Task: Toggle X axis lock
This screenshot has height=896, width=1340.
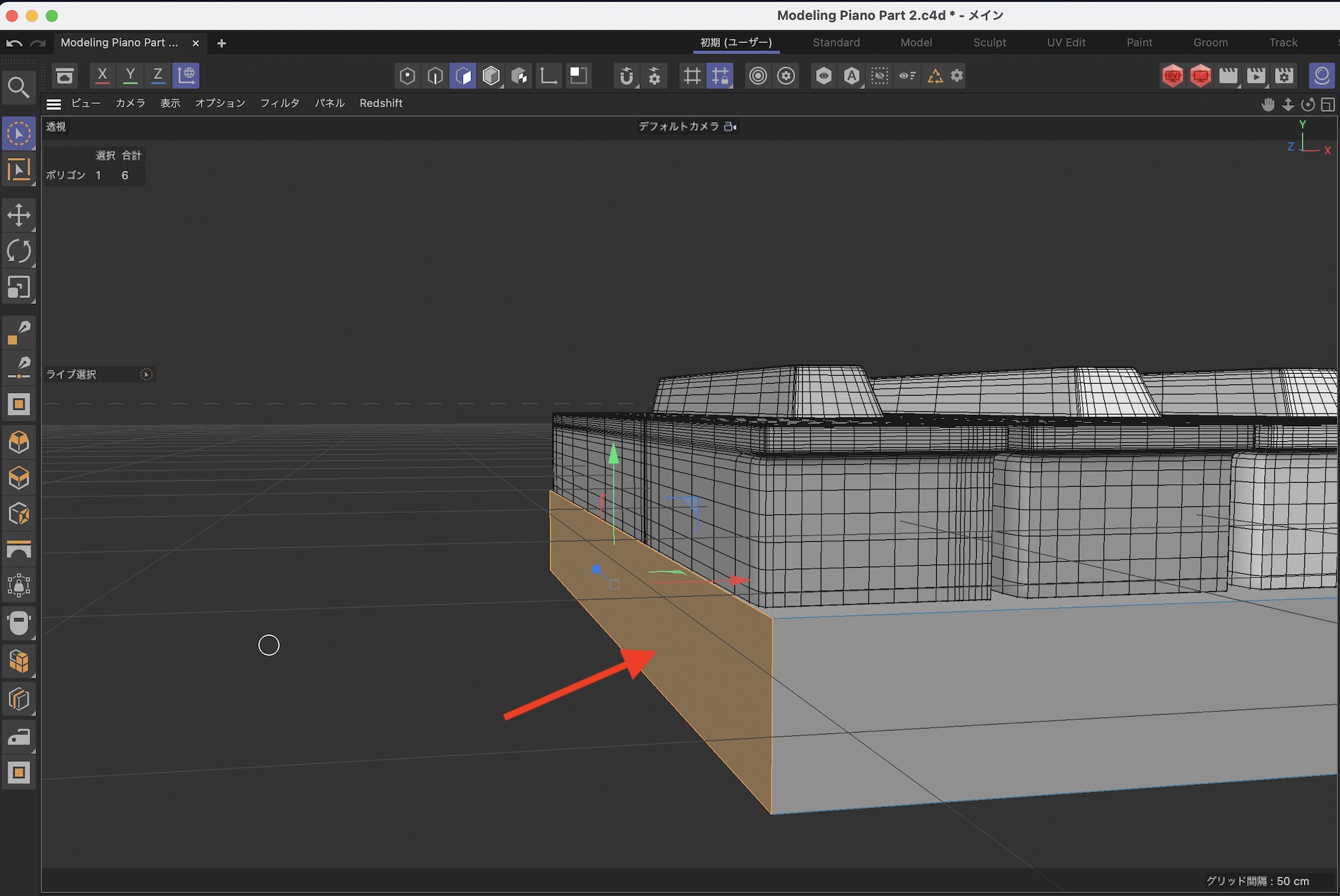Action: coord(102,76)
